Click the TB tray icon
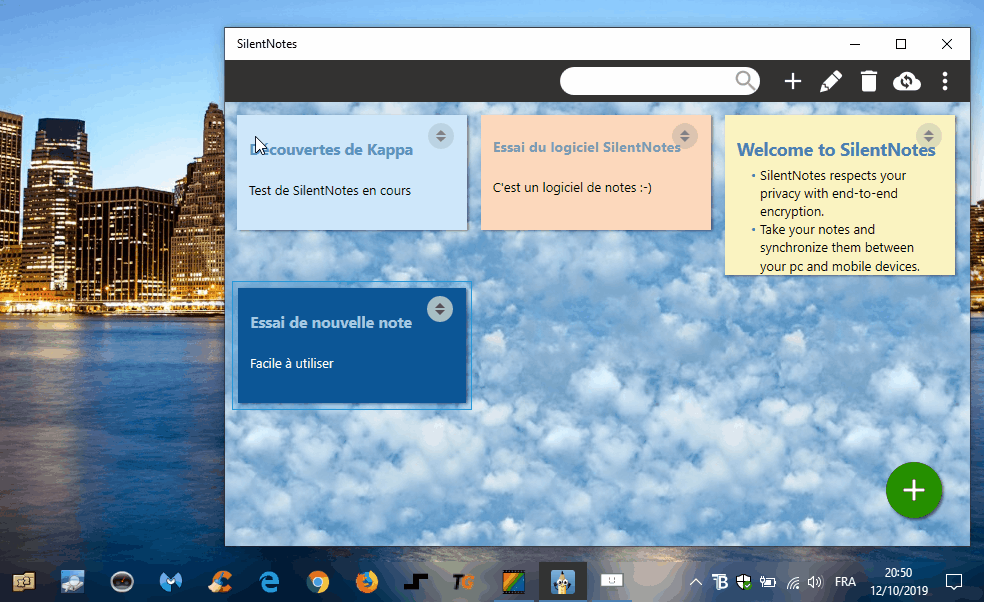This screenshot has width=984, height=602. click(x=720, y=582)
